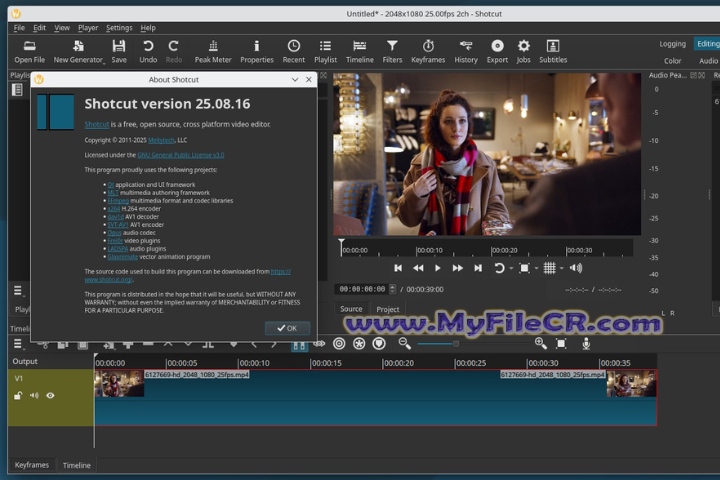Viewport: 720px width, 480px height.
Task: Toggle ripple markers button
Action: click(379, 343)
